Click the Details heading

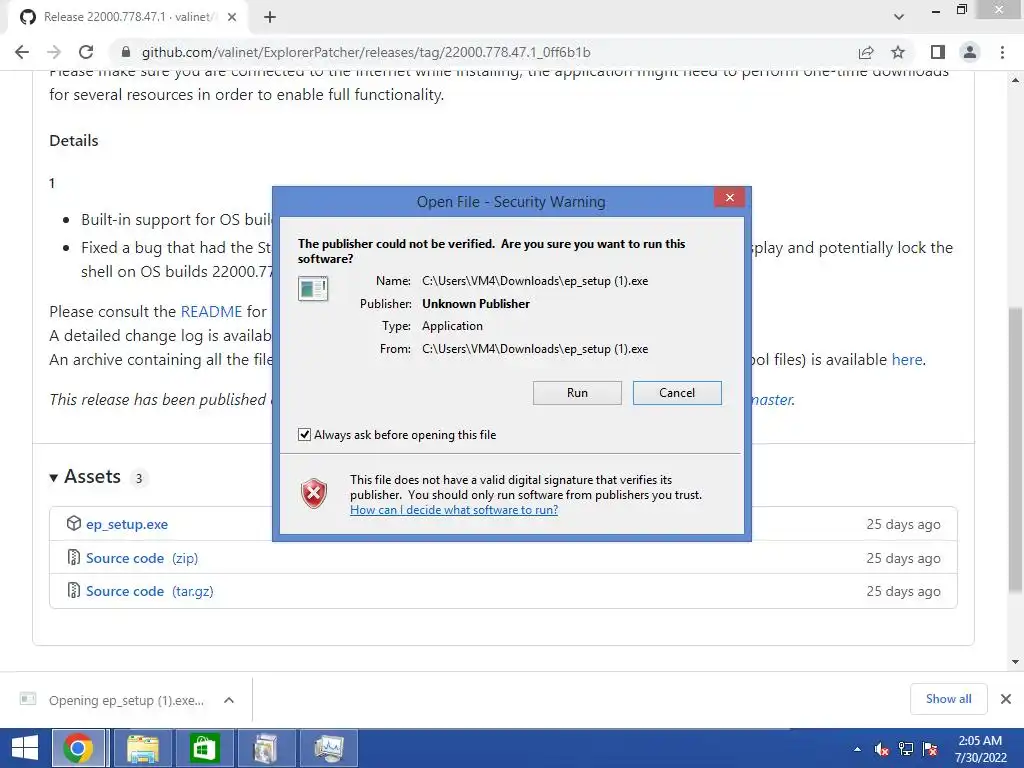pyautogui.click(x=74, y=140)
